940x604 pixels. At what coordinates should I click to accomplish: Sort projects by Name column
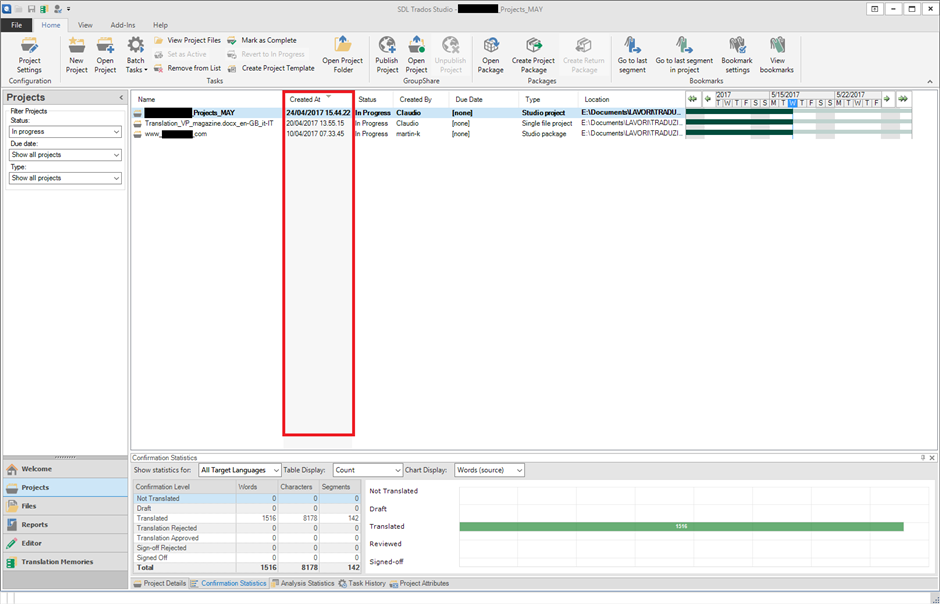[x=207, y=99]
